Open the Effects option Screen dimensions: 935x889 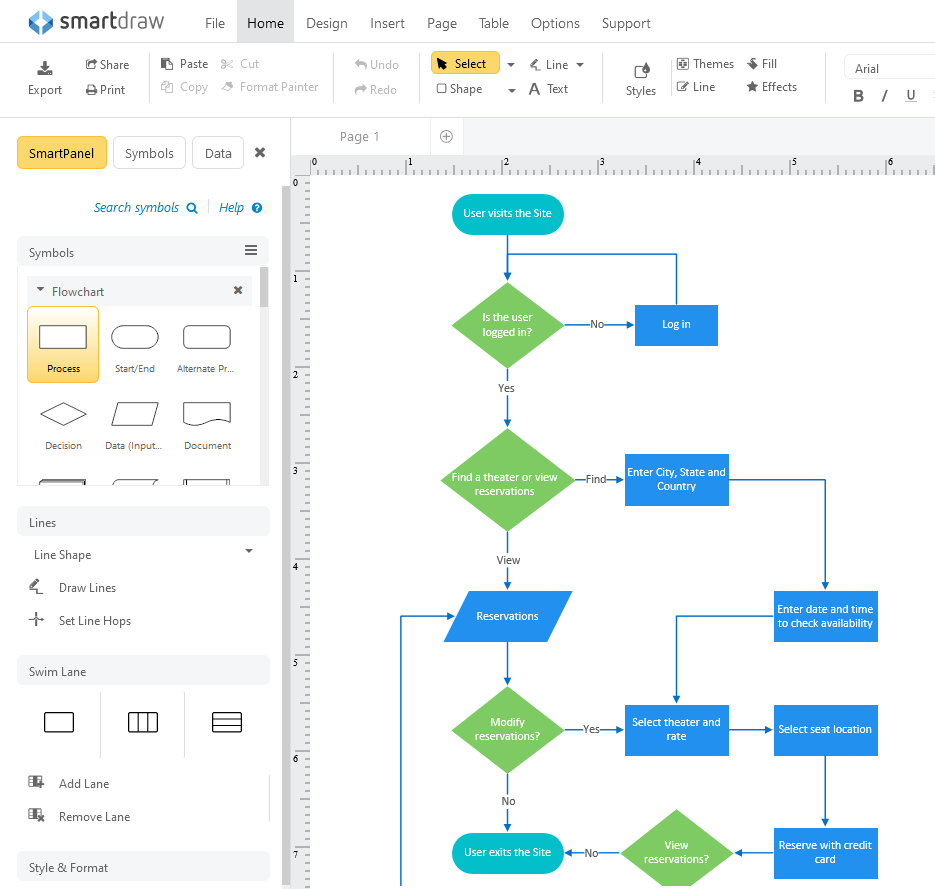pyautogui.click(x=772, y=87)
